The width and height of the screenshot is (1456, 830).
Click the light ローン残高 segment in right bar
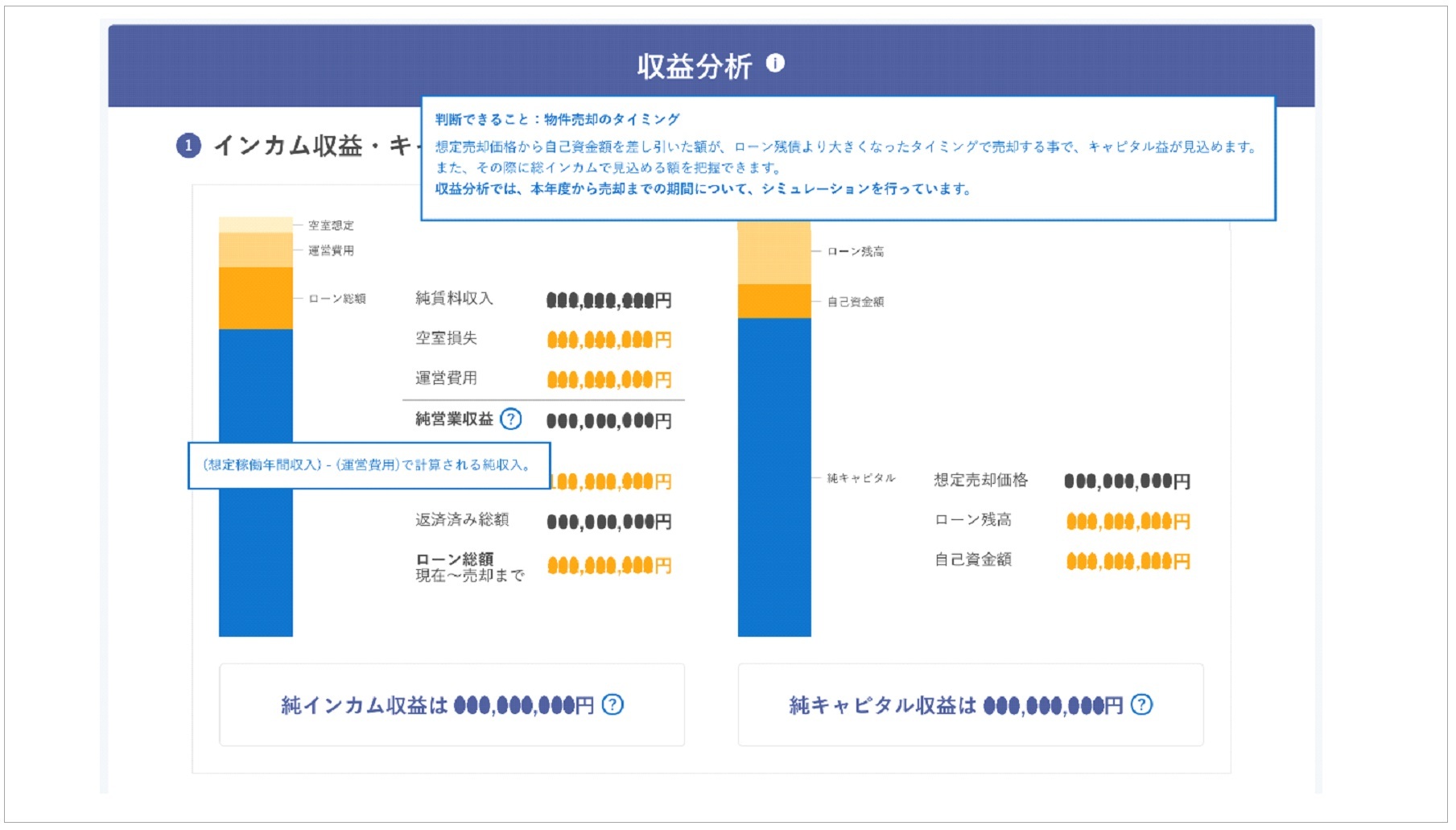[x=774, y=253]
